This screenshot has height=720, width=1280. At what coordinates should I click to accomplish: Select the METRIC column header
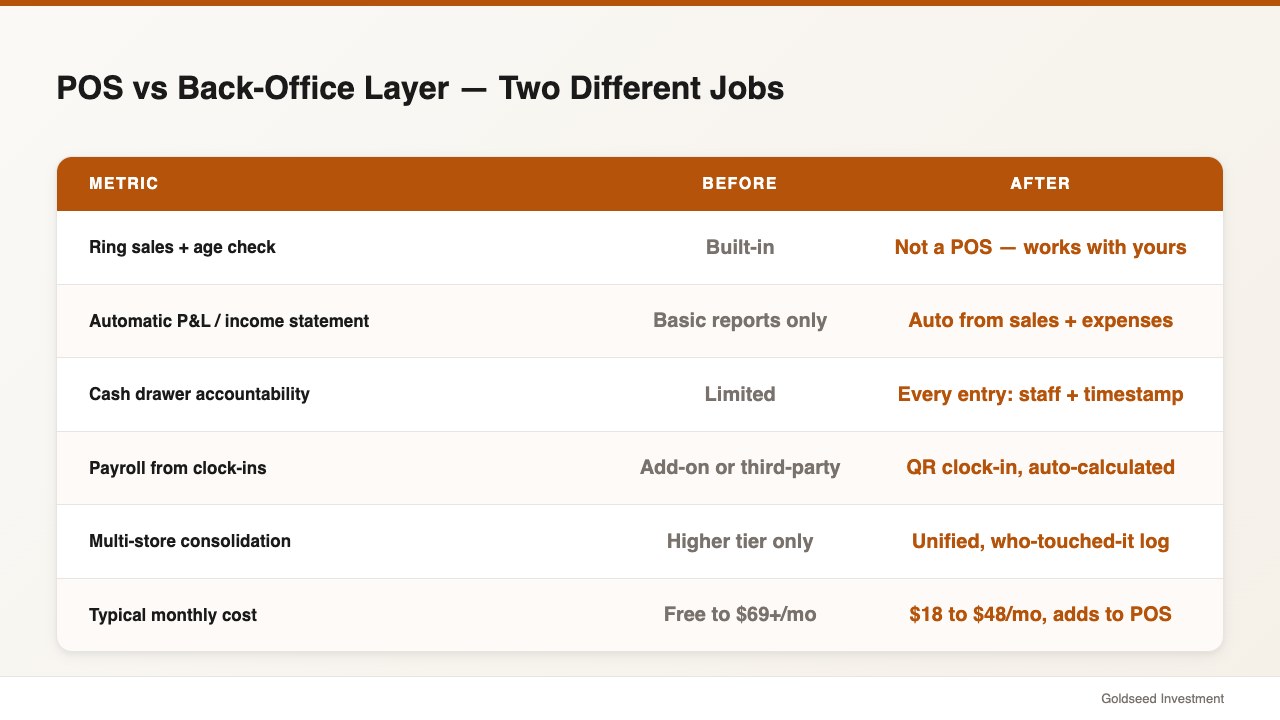(124, 184)
